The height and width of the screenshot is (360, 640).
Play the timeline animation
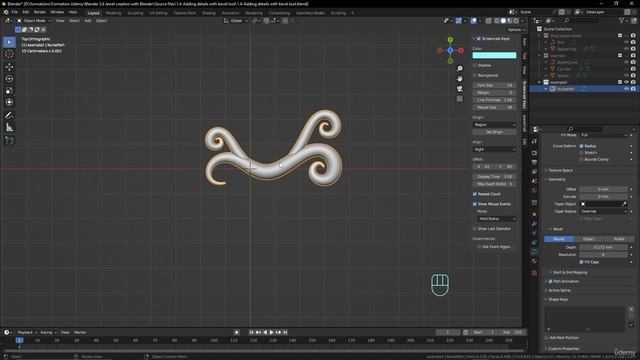coord(271,332)
